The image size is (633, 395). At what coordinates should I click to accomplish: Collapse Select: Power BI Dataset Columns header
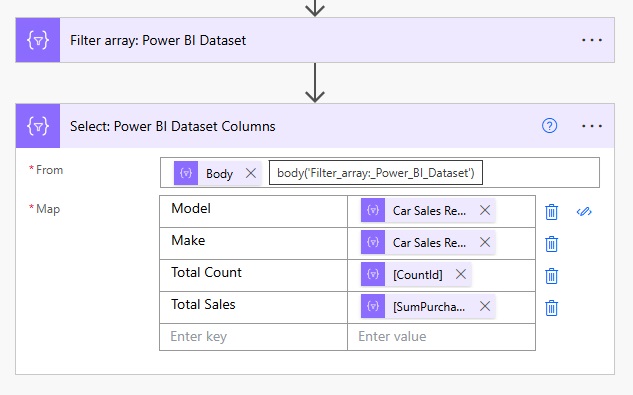click(315, 126)
